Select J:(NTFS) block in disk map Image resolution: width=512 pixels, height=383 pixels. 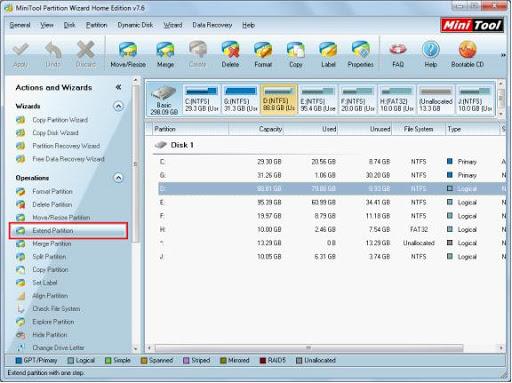(475, 100)
